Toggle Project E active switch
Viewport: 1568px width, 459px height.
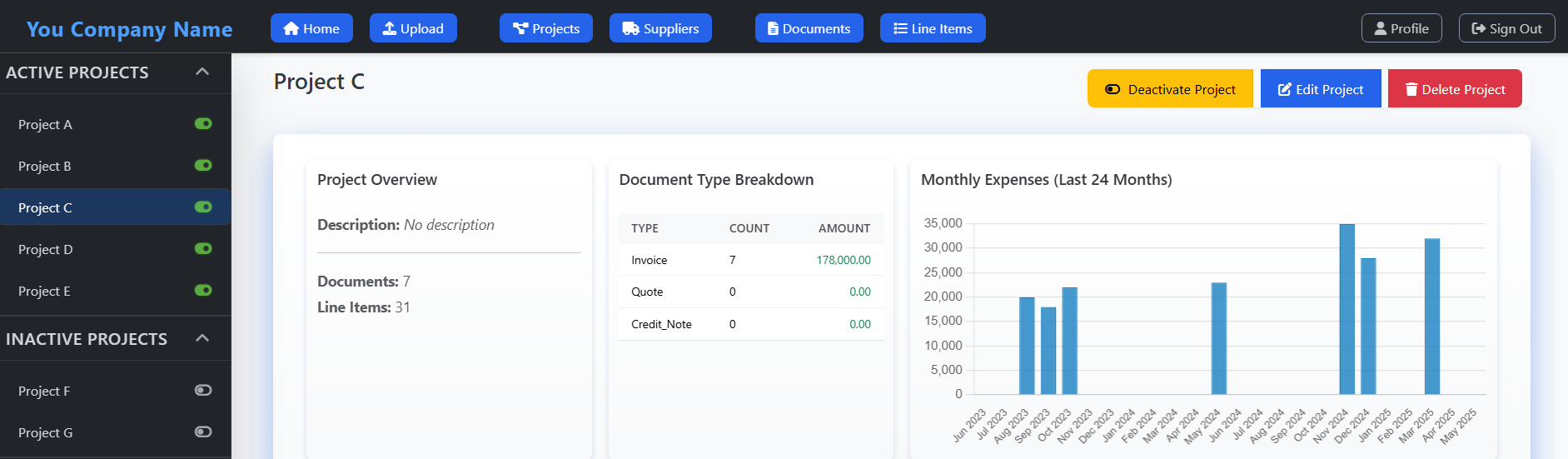click(203, 290)
